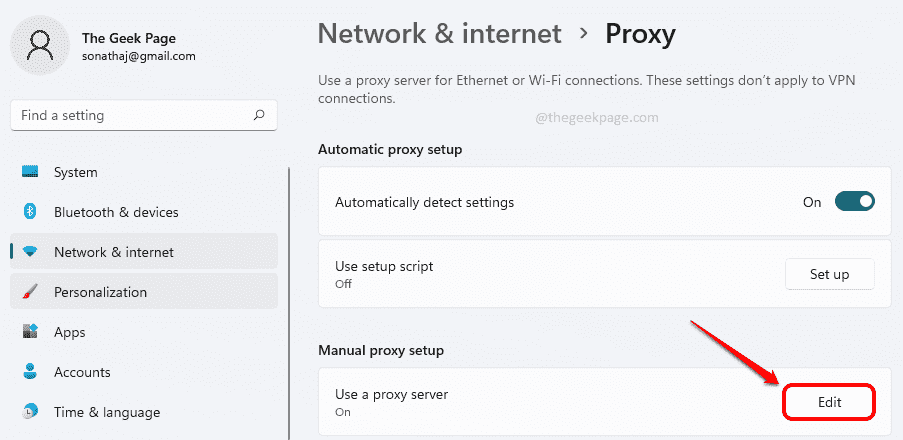This screenshot has width=903, height=440.
Task: Open Bluetooth & devices settings
Action: point(116,212)
